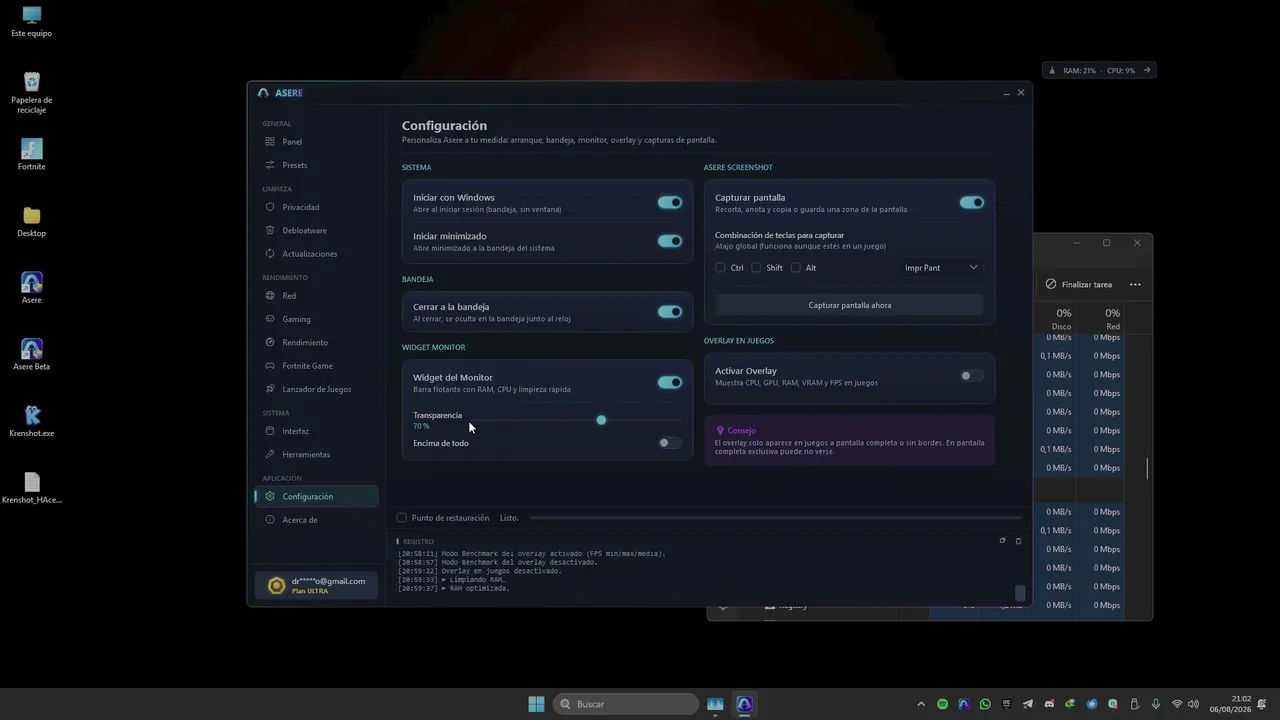Click the Interfaz window icon
The width and height of the screenshot is (1280, 720).
click(270, 431)
